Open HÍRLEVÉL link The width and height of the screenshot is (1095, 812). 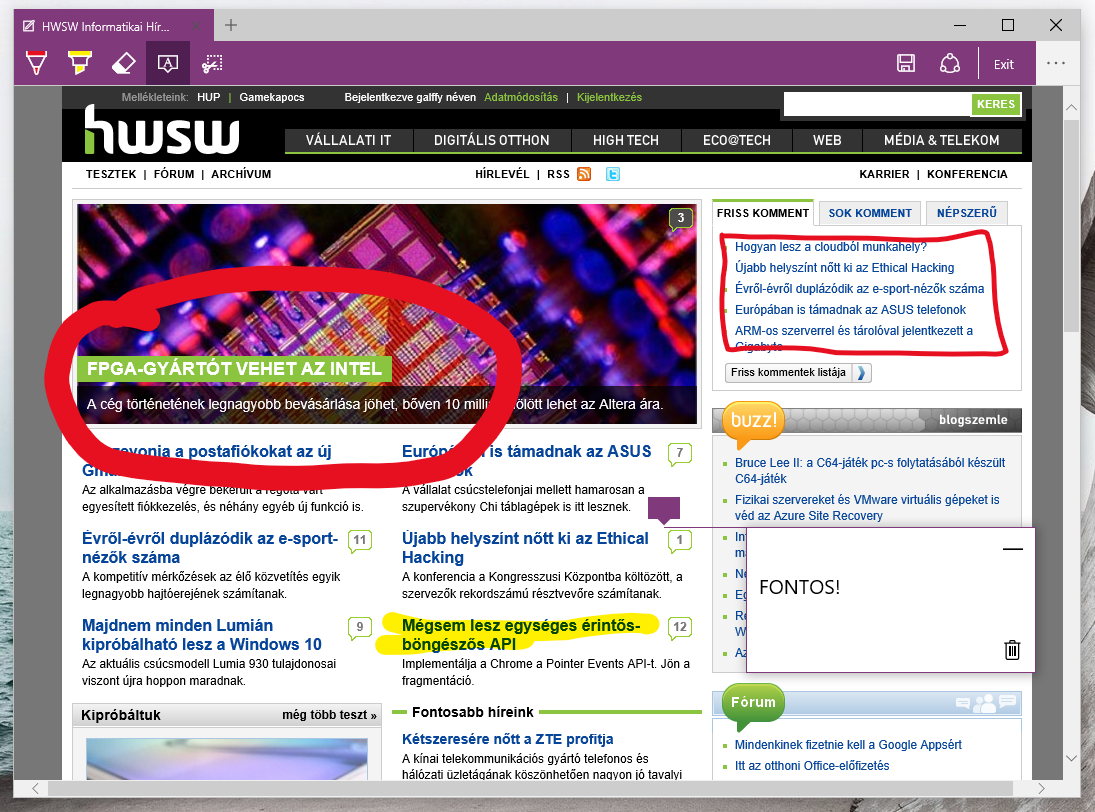tap(502, 175)
